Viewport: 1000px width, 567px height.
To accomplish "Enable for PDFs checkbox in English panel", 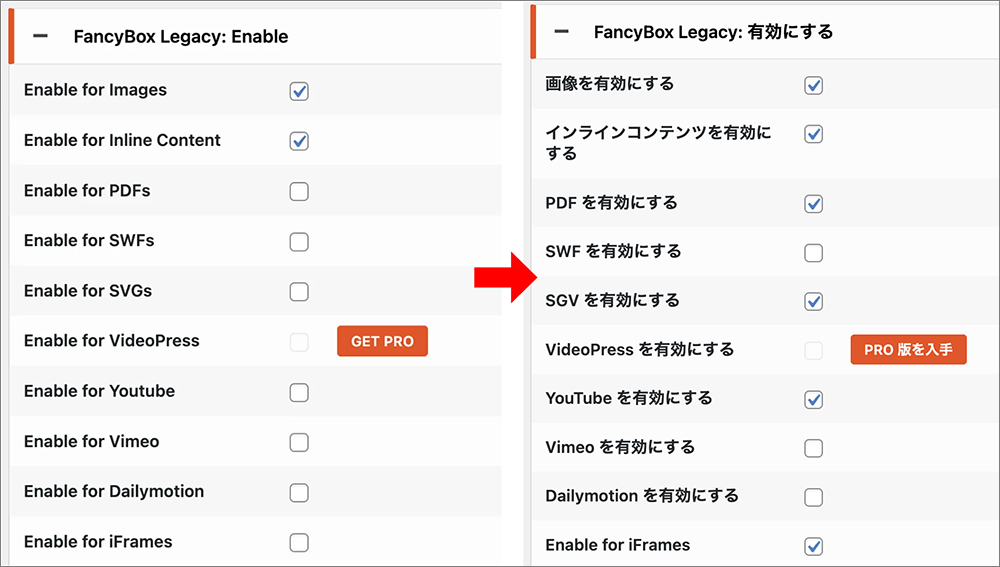I will [299, 191].
